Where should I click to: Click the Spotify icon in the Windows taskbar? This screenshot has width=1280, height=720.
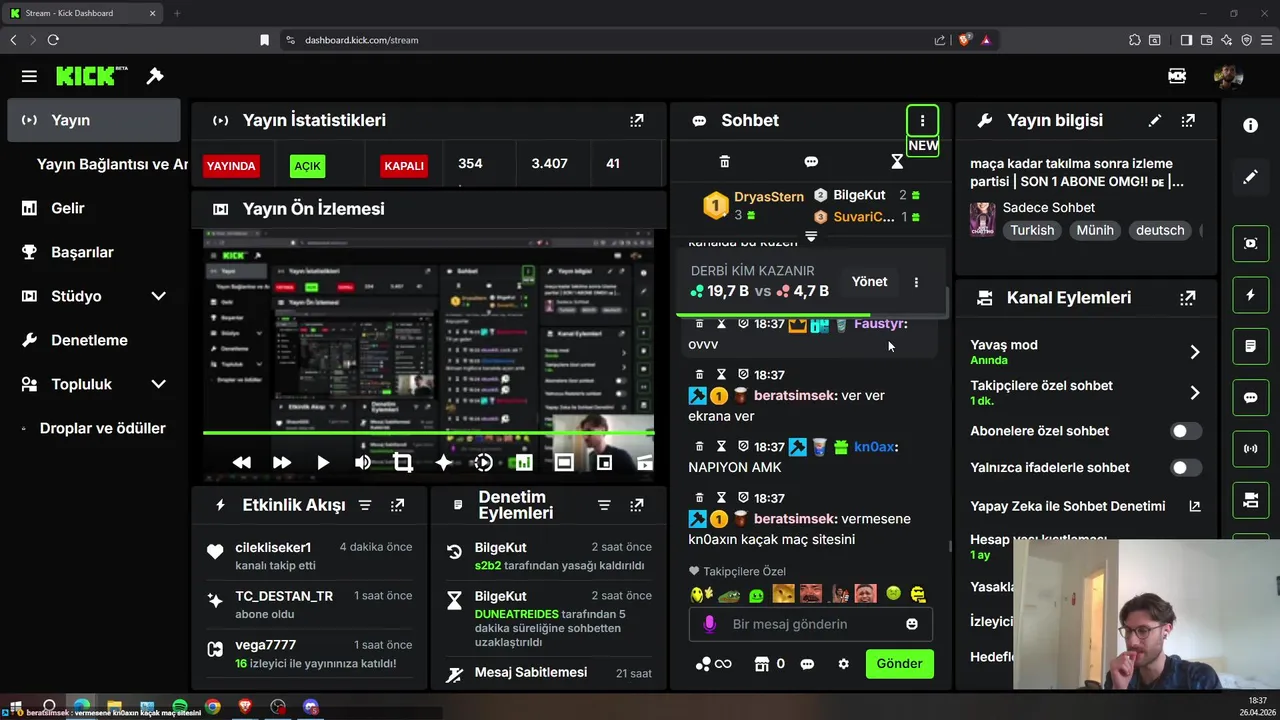pos(180,707)
